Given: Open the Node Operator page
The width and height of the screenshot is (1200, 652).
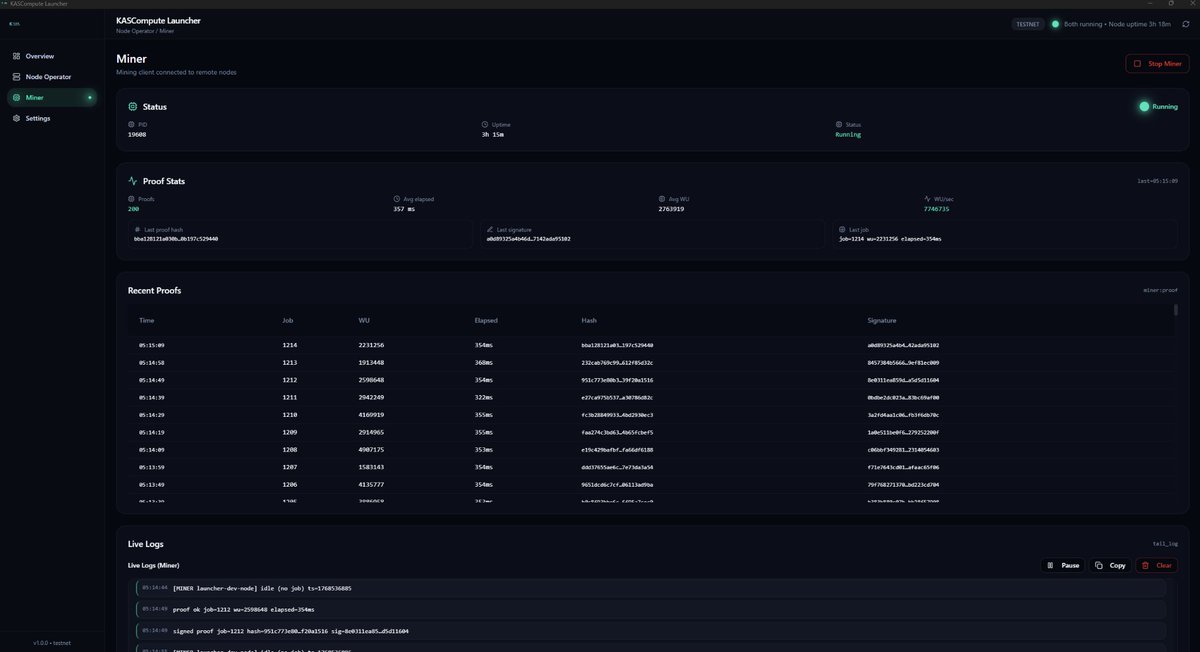Looking at the screenshot, I should [x=51, y=77].
